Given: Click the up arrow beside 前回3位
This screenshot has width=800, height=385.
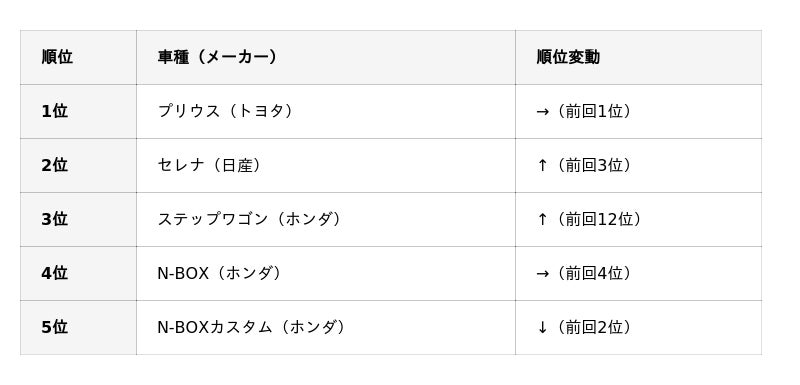Looking at the screenshot, I should [x=542, y=165].
